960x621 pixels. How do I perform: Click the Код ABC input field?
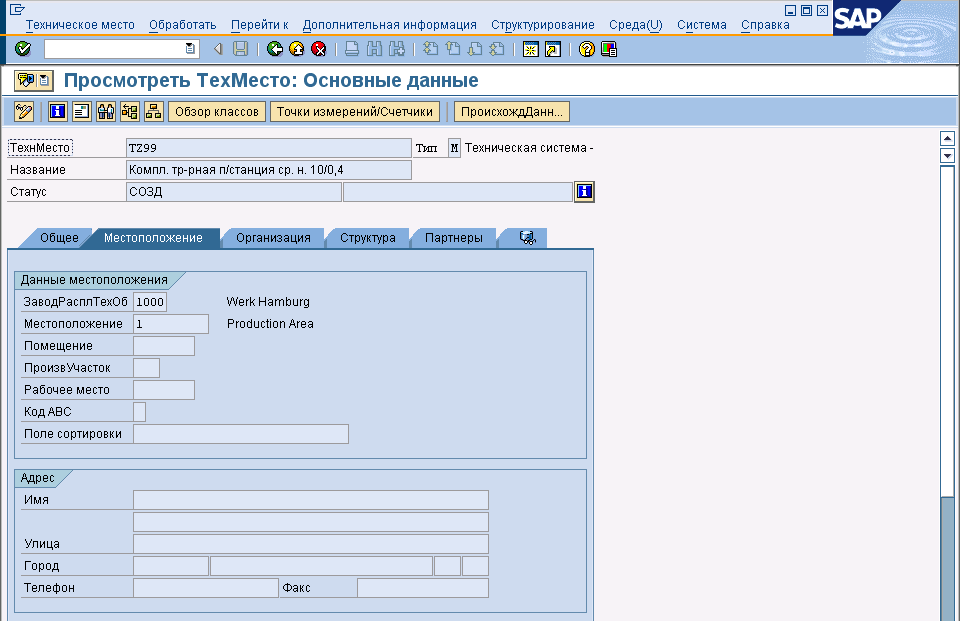[x=140, y=412]
